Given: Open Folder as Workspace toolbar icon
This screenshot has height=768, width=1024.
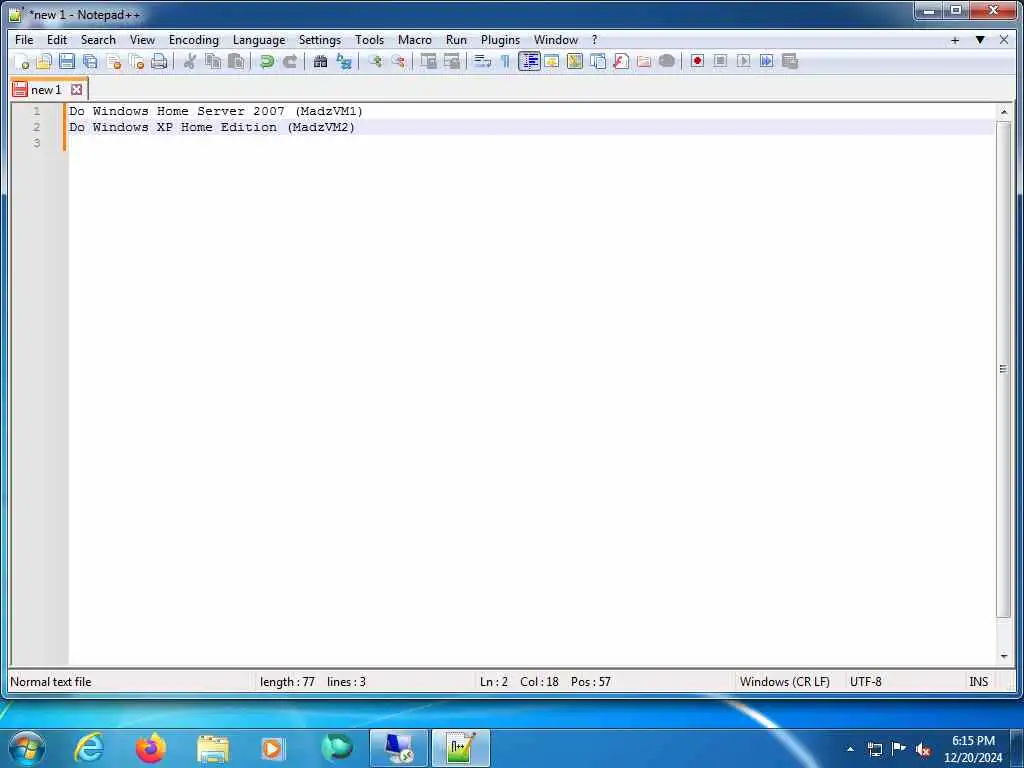Looking at the screenshot, I should point(643,61).
